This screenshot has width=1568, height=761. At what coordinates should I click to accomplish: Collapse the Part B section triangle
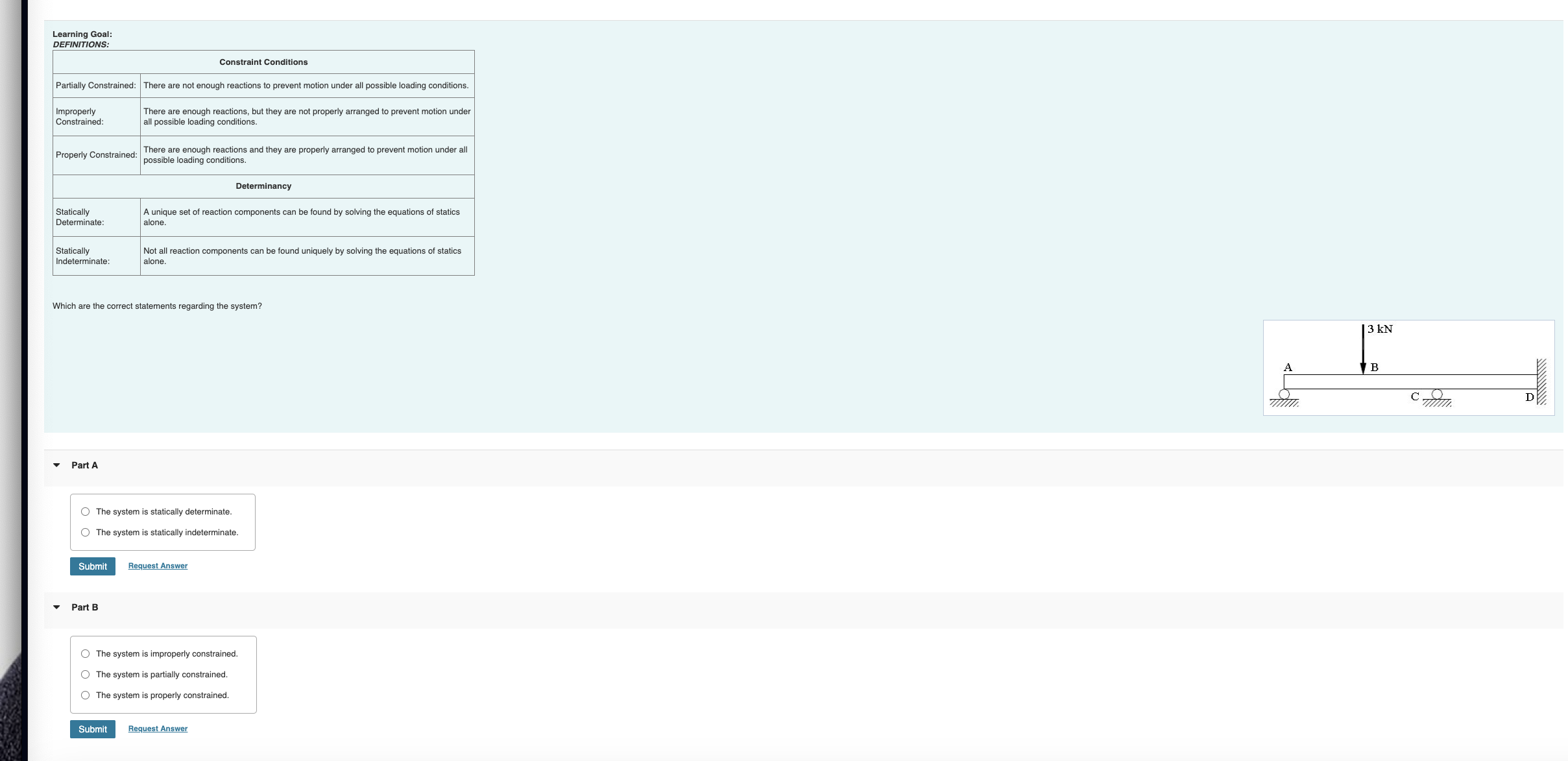pos(56,607)
